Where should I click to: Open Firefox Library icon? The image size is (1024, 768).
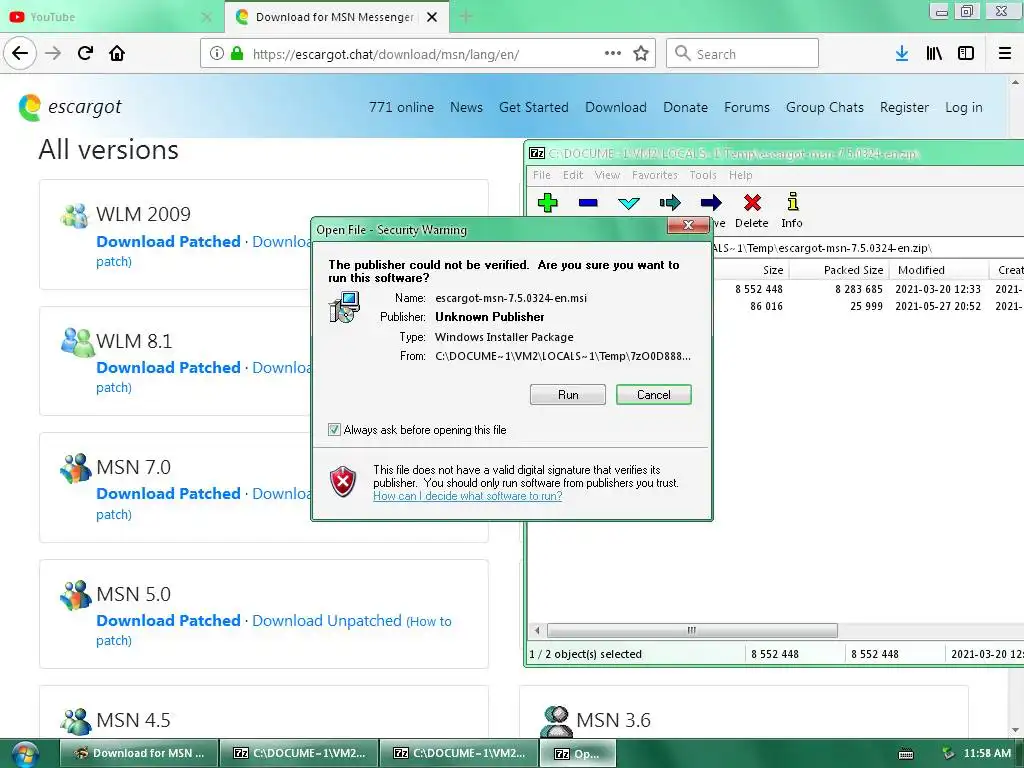[934, 53]
